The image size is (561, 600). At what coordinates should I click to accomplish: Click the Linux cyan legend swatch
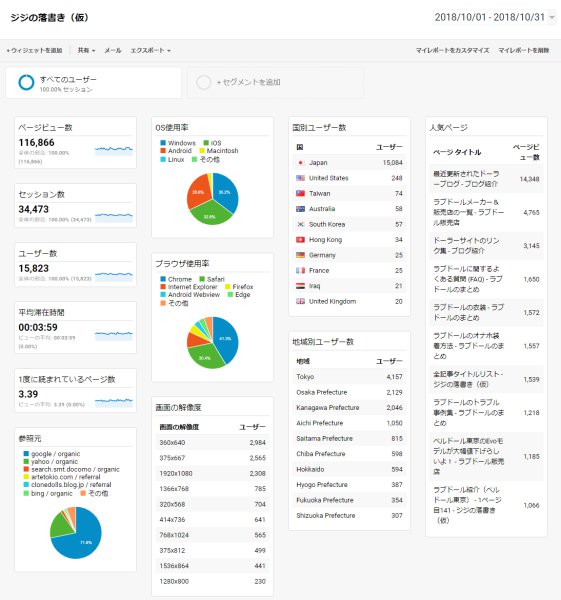click(x=163, y=159)
